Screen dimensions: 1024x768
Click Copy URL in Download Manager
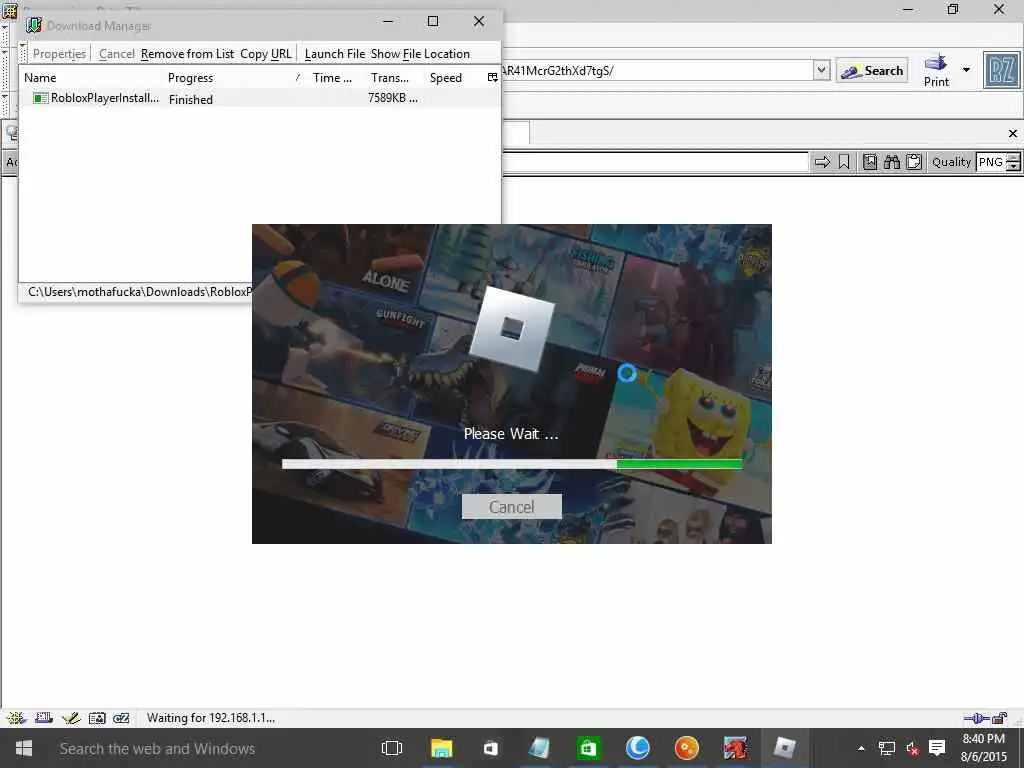[x=266, y=54]
